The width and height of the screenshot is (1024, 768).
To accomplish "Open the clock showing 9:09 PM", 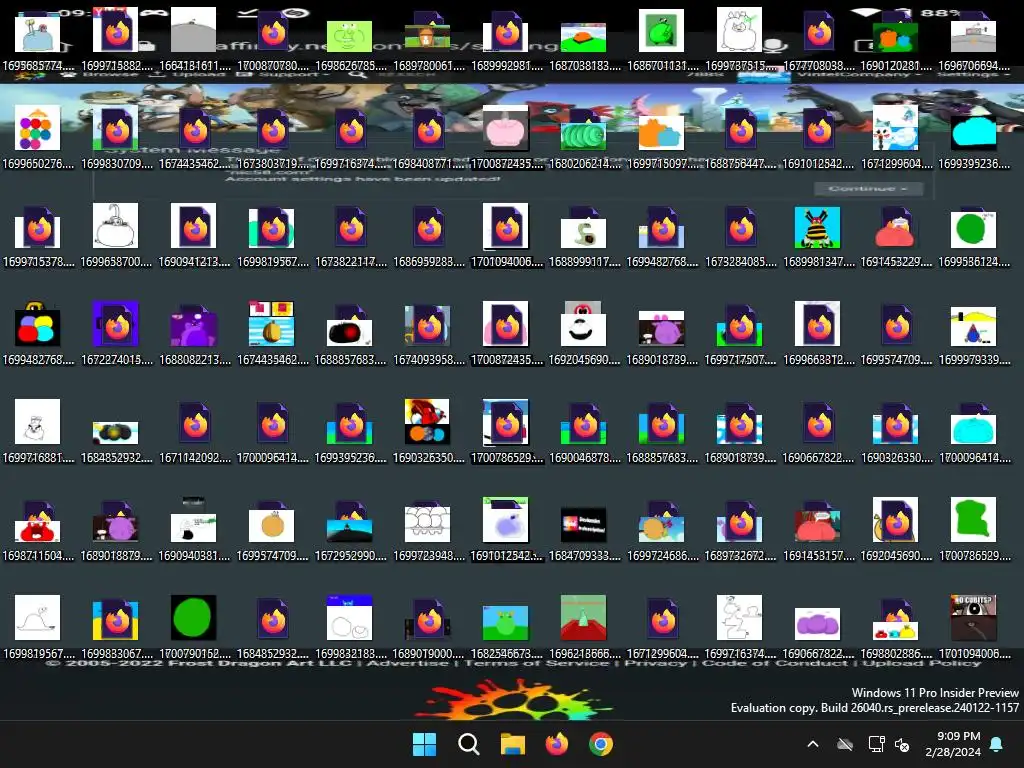I will (x=953, y=744).
